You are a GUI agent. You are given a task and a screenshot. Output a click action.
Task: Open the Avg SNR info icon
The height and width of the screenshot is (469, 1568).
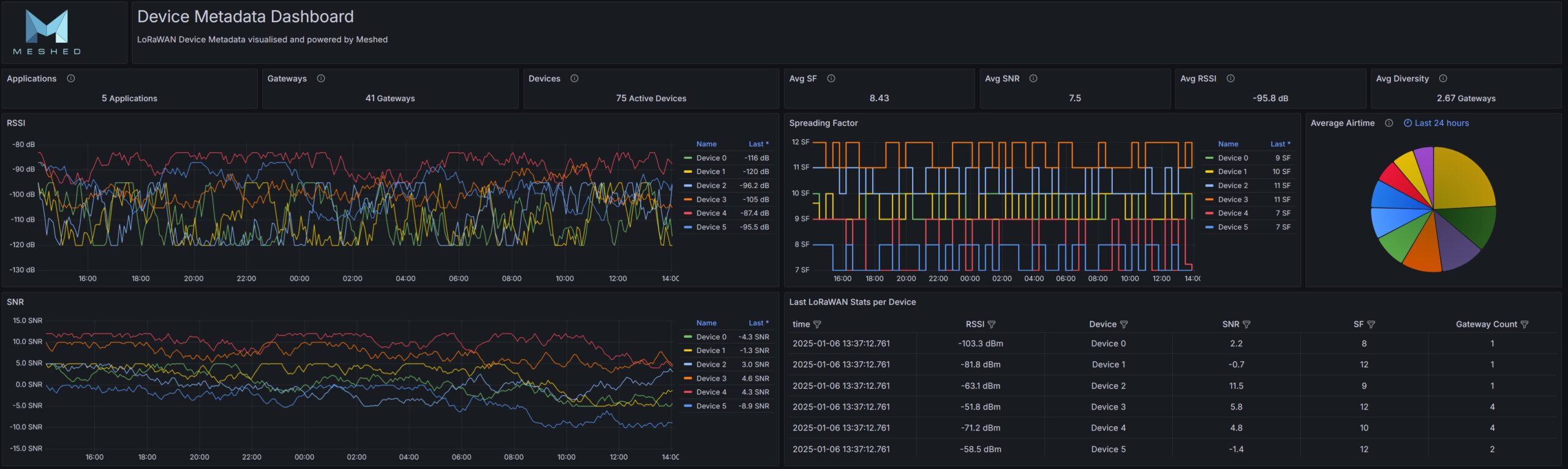1033,78
